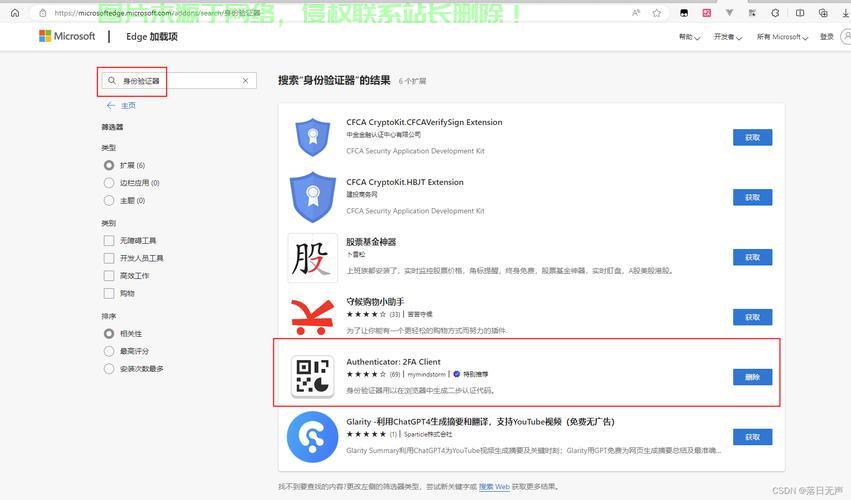This screenshot has width=851, height=500.
Task: Get the 守候购物小助手 extension
Action: tap(752, 317)
